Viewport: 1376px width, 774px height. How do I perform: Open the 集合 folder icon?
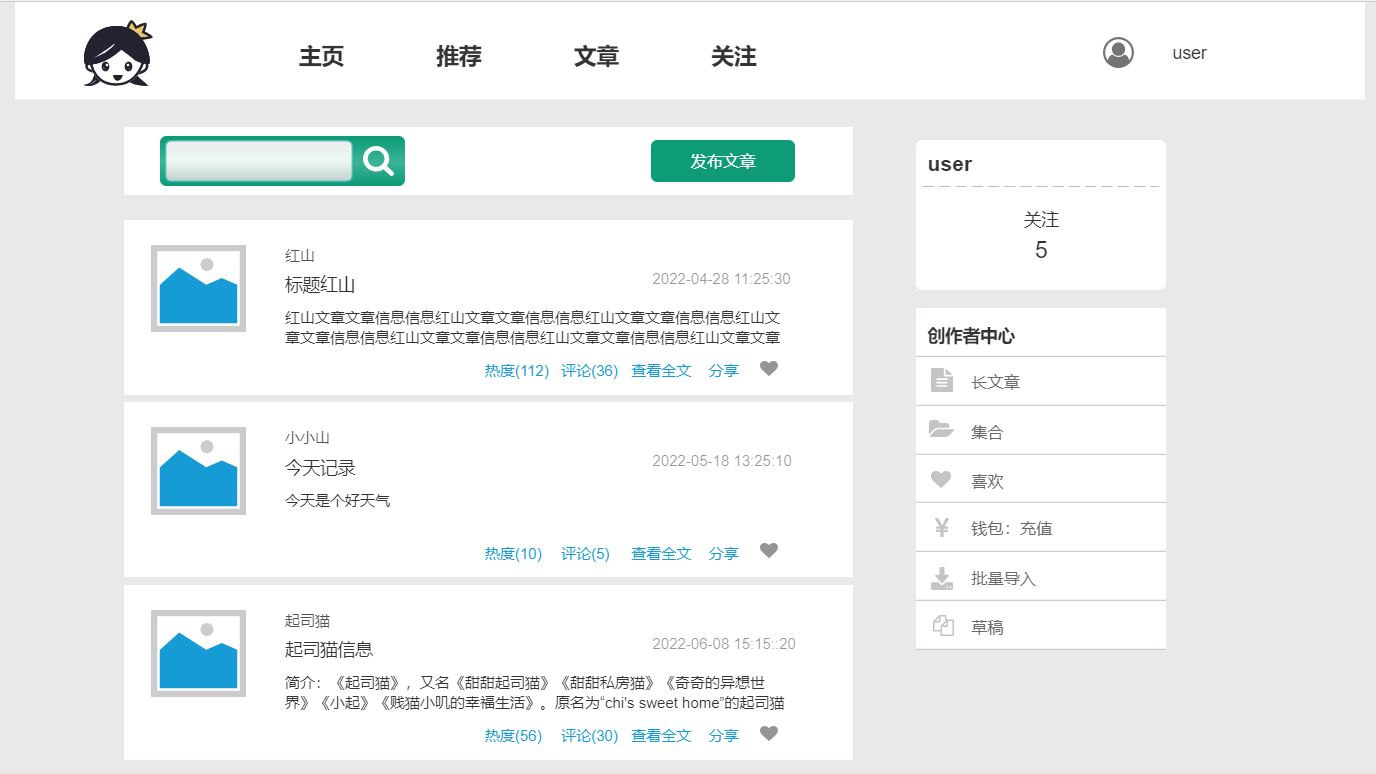(x=941, y=429)
